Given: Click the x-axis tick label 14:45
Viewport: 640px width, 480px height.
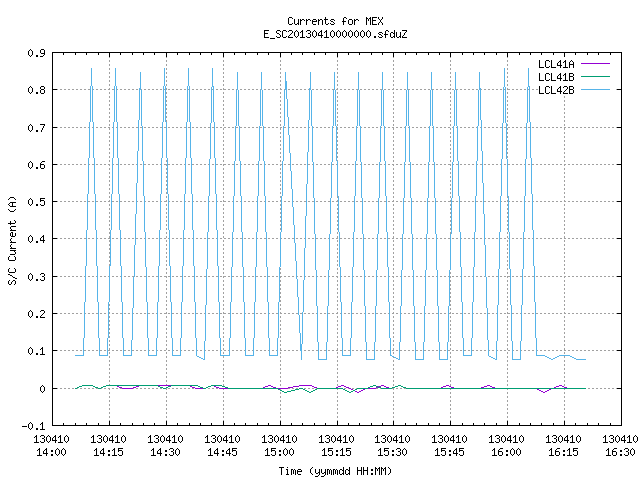Looking at the screenshot, I should [222, 452].
